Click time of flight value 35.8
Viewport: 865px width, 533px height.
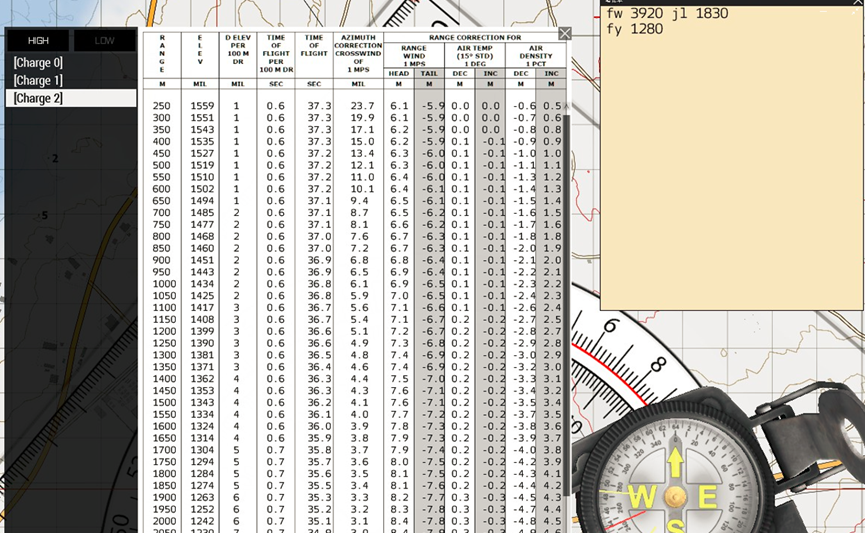pyautogui.click(x=320, y=450)
